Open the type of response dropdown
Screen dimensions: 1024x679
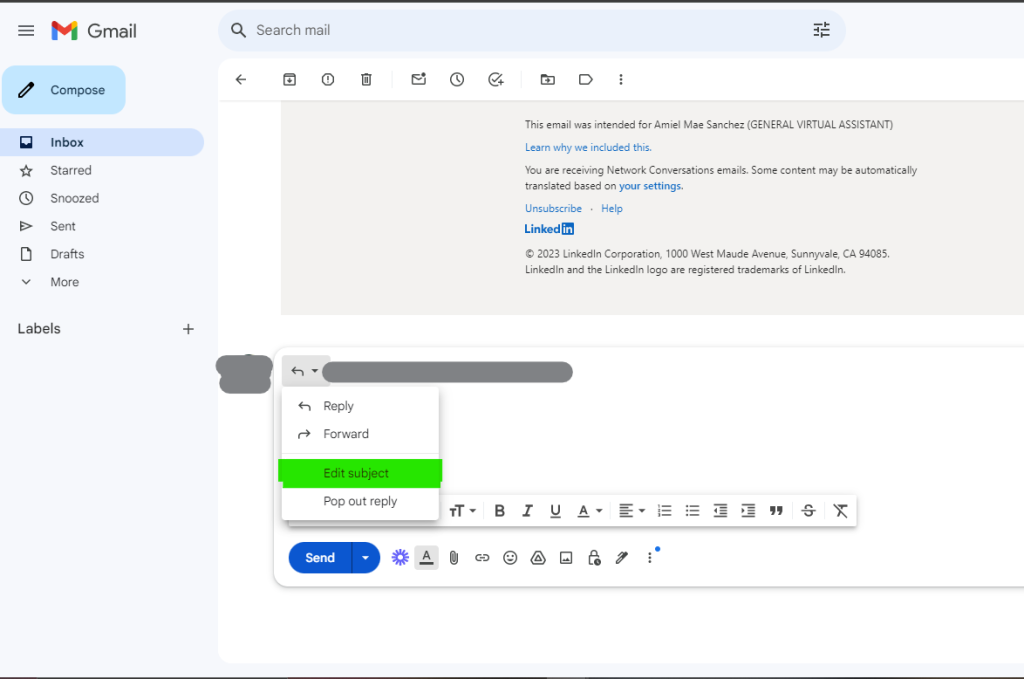point(305,371)
